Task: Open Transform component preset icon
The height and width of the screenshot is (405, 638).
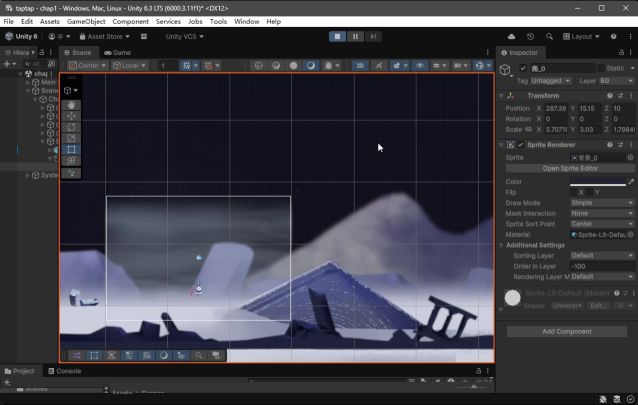Action: click(620, 96)
